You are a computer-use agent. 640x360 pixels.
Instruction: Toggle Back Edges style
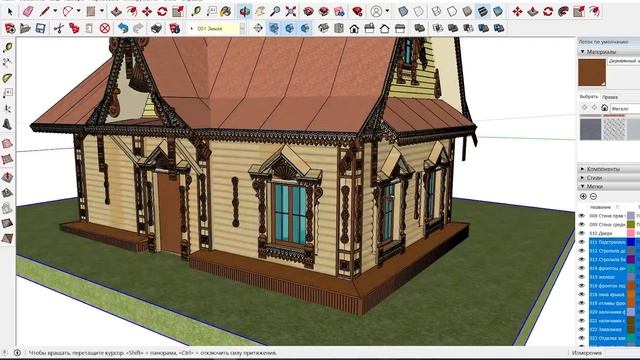click(418, 11)
